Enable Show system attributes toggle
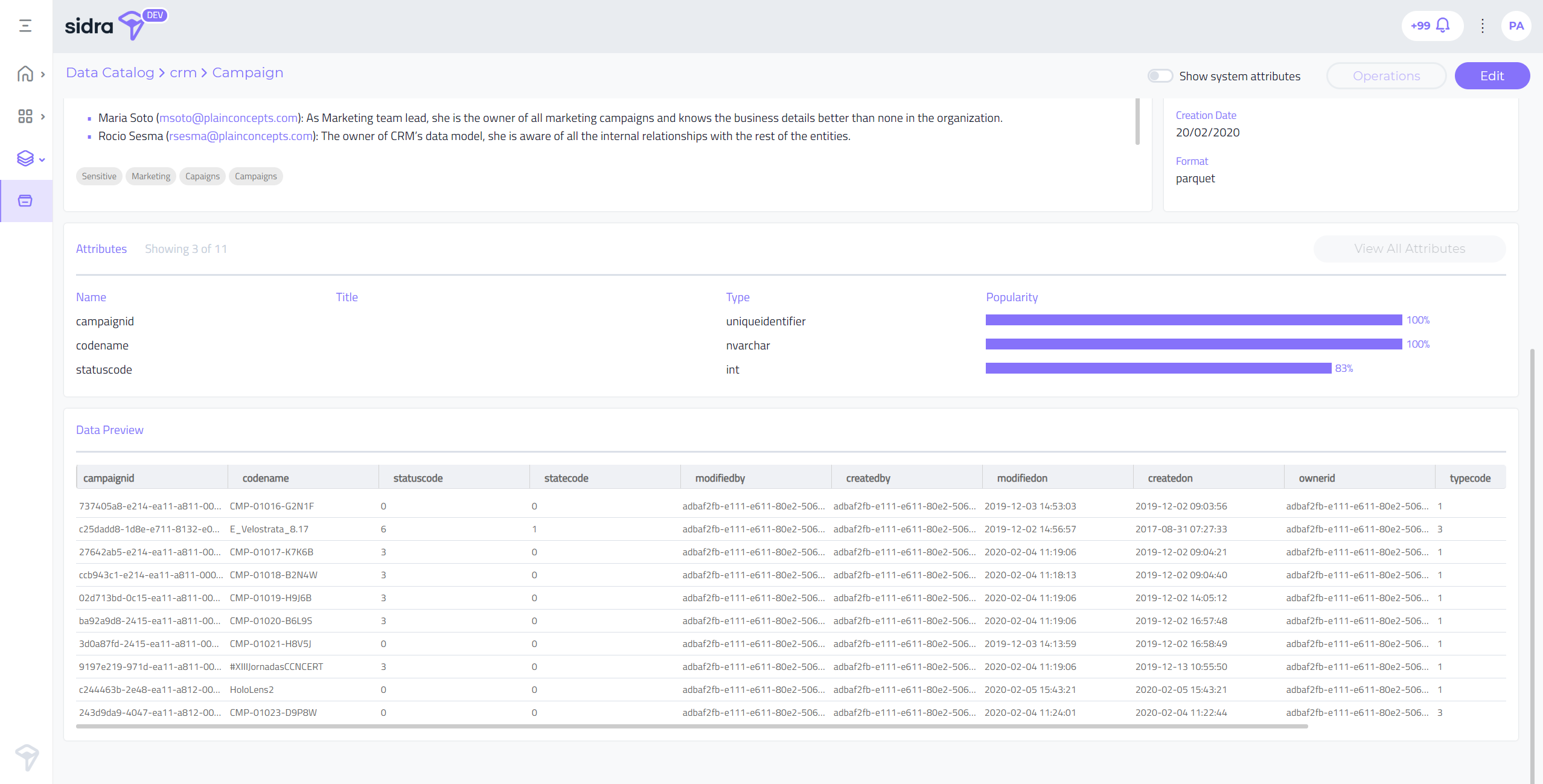The height and width of the screenshot is (784, 1543). [x=1160, y=76]
